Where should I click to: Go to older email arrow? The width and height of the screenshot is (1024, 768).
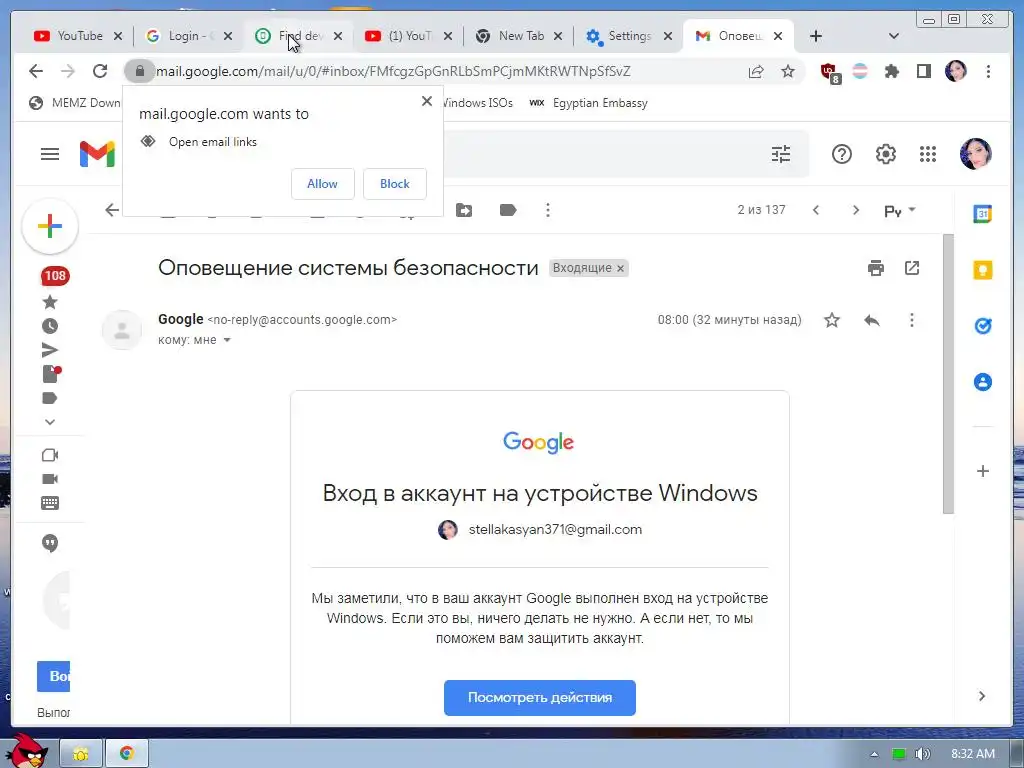[856, 210]
